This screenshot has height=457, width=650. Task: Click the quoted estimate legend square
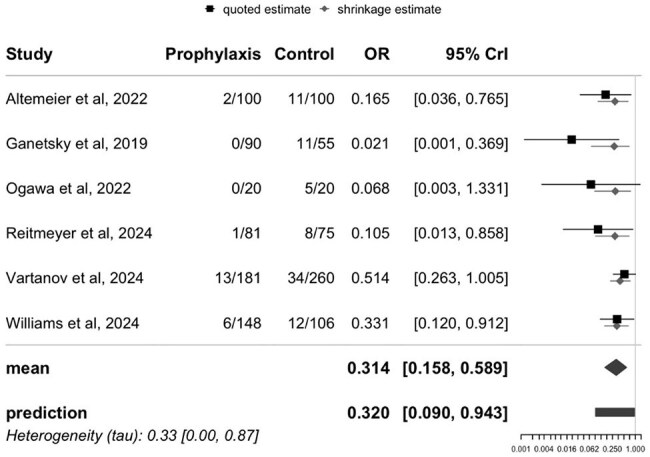click(210, 9)
